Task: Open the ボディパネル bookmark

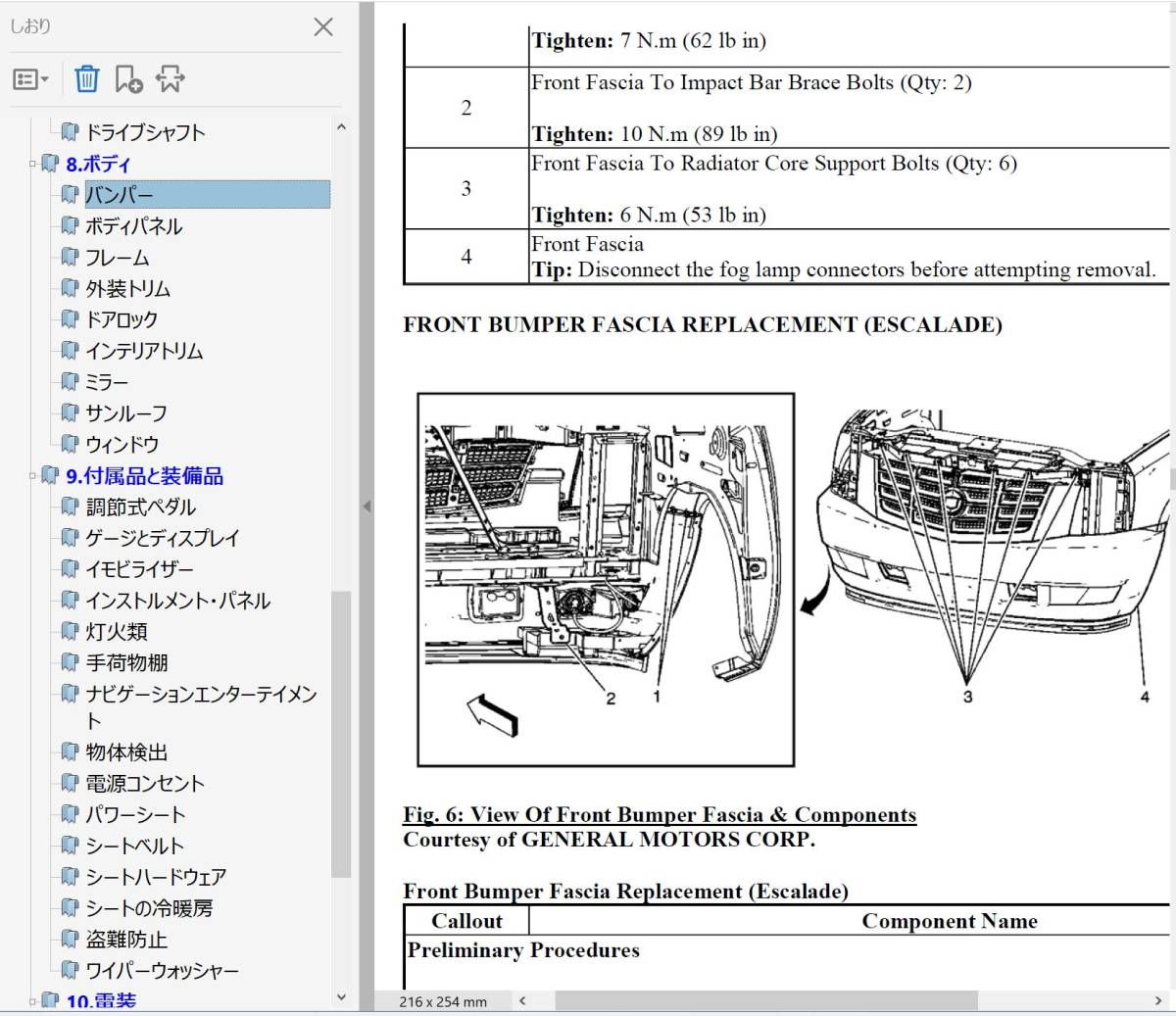Action: click(x=133, y=226)
